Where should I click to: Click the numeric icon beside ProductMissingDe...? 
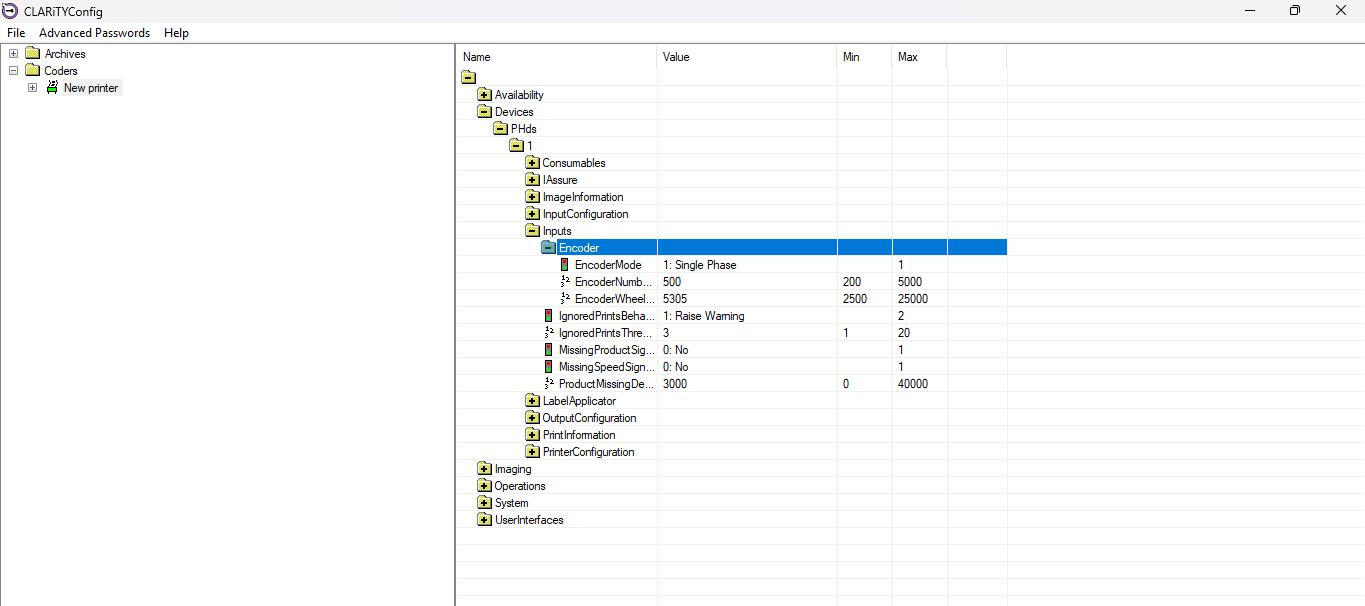point(548,384)
